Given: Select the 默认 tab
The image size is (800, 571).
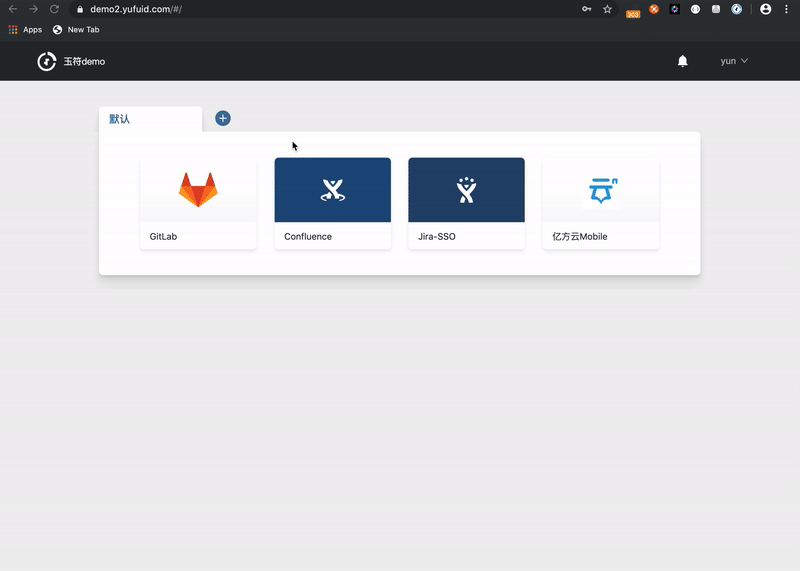Looking at the screenshot, I should 151,119.
